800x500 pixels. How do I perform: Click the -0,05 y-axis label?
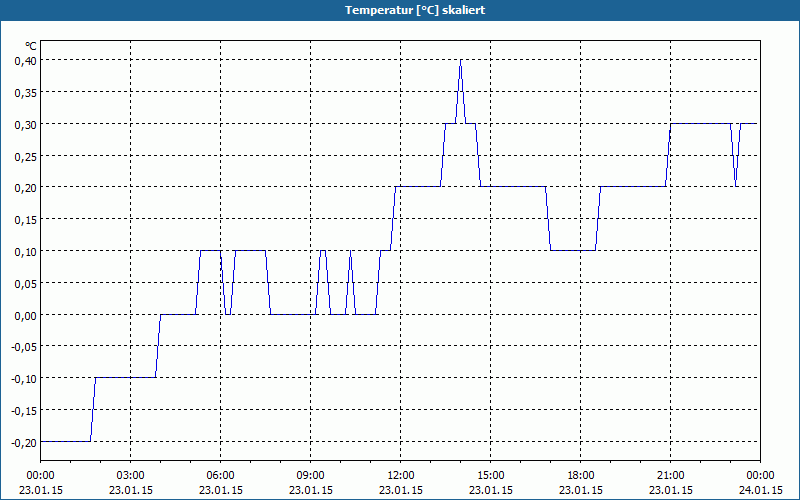click(24, 347)
